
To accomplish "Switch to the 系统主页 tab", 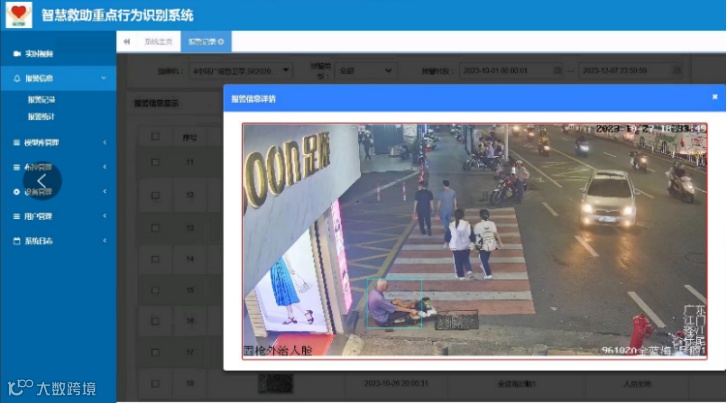I will (158, 42).
